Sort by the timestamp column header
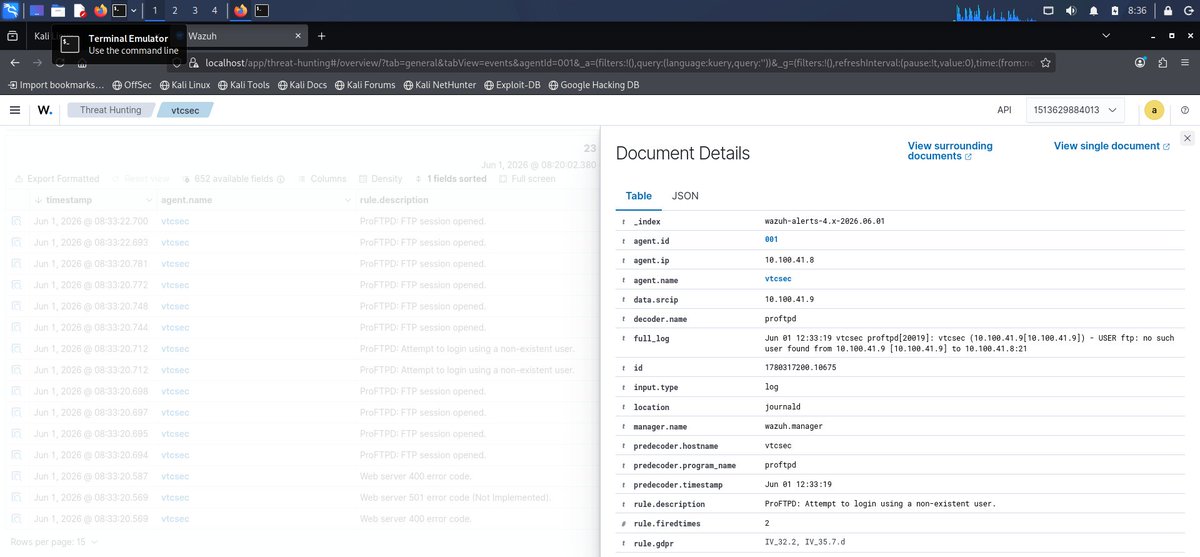 [69, 200]
